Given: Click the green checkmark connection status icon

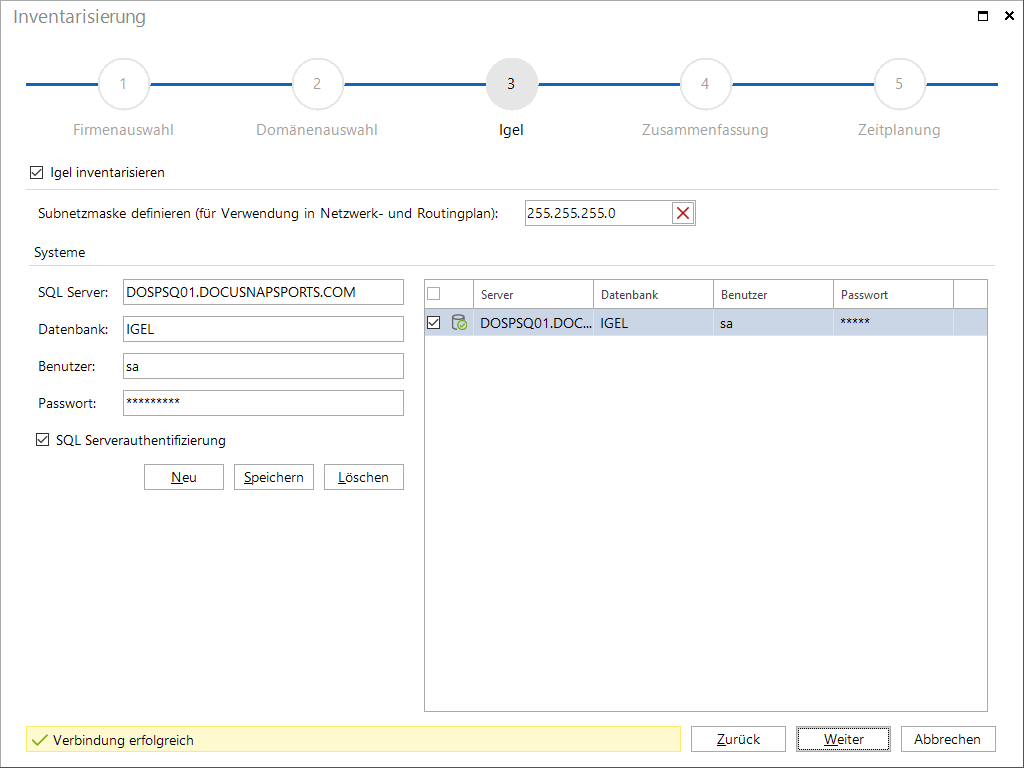Looking at the screenshot, I should click(40, 740).
